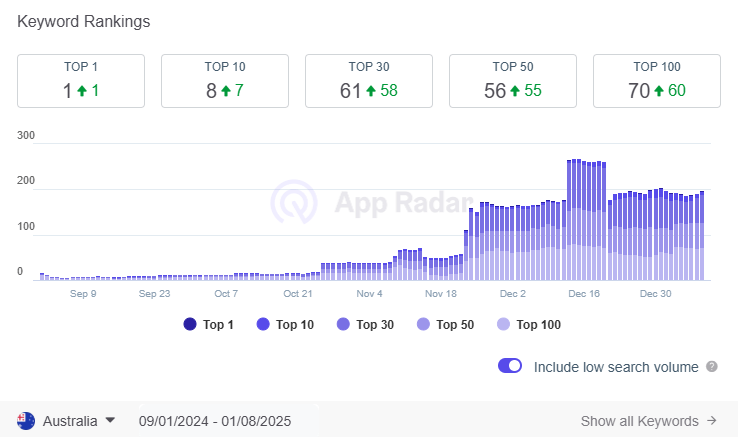Click the Top 100 legend color dot
Viewport: 738px width, 437px height.
point(503,324)
